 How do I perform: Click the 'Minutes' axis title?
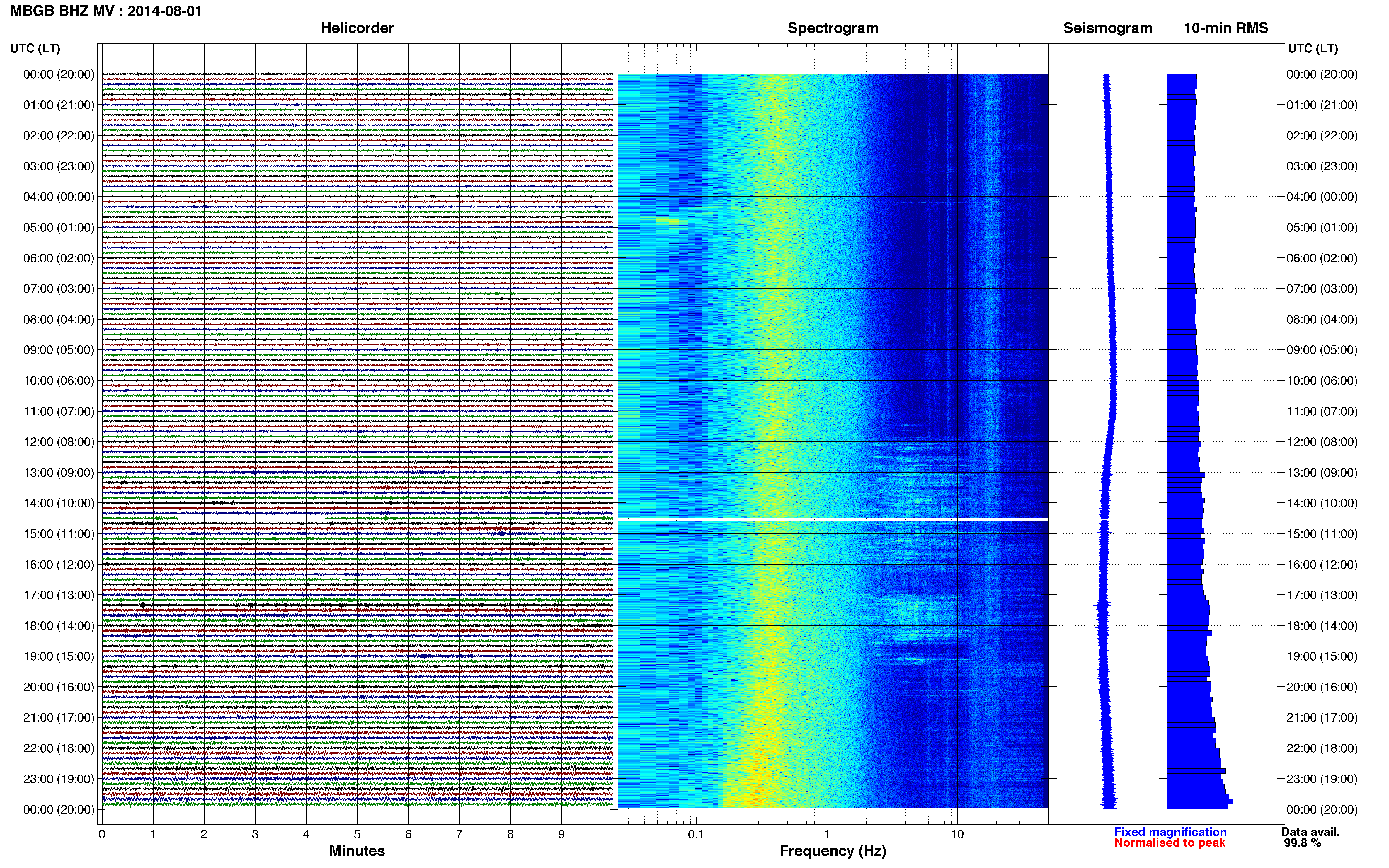tap(357, 851)
